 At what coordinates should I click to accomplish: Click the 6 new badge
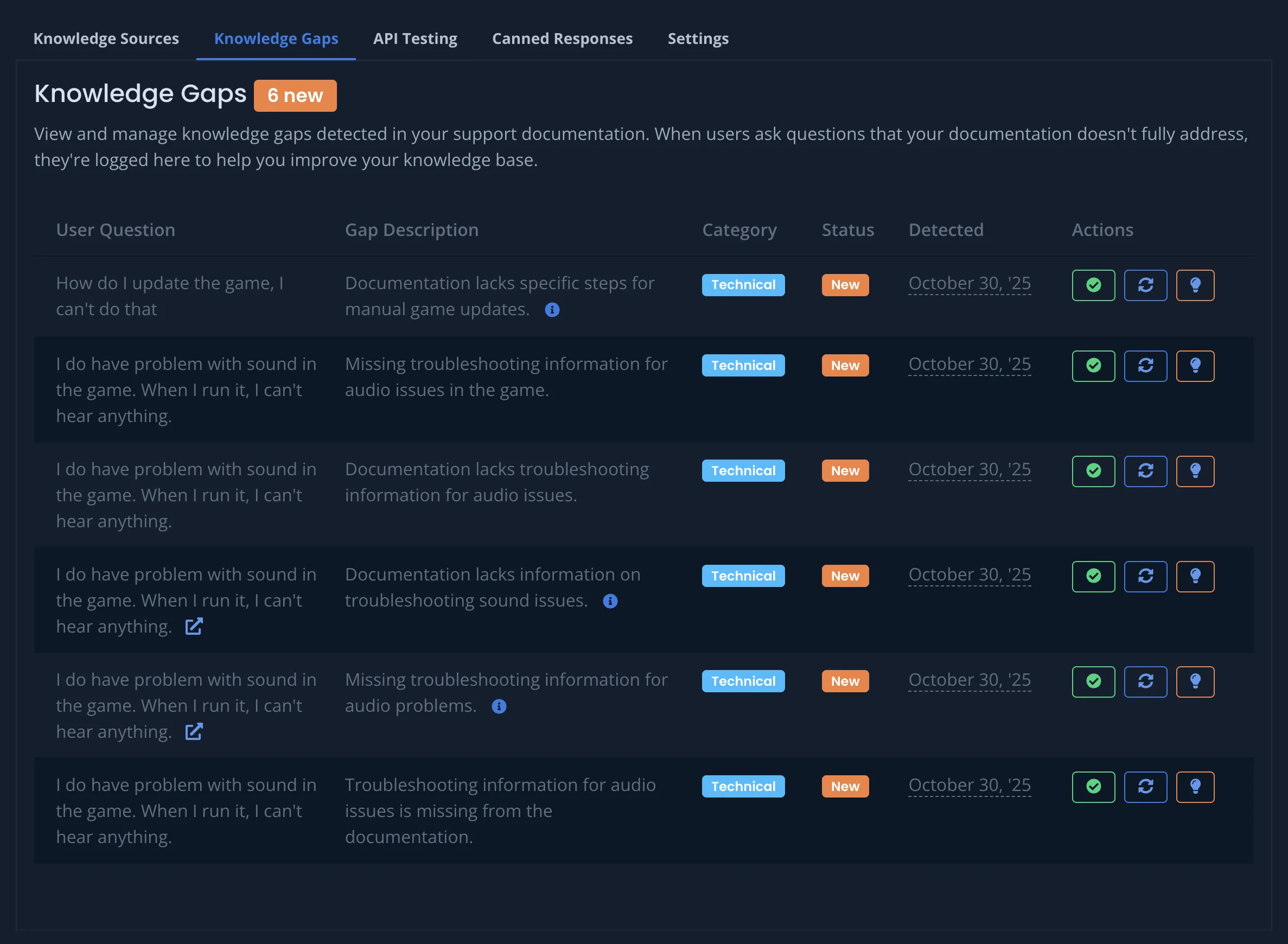[295, 95]
